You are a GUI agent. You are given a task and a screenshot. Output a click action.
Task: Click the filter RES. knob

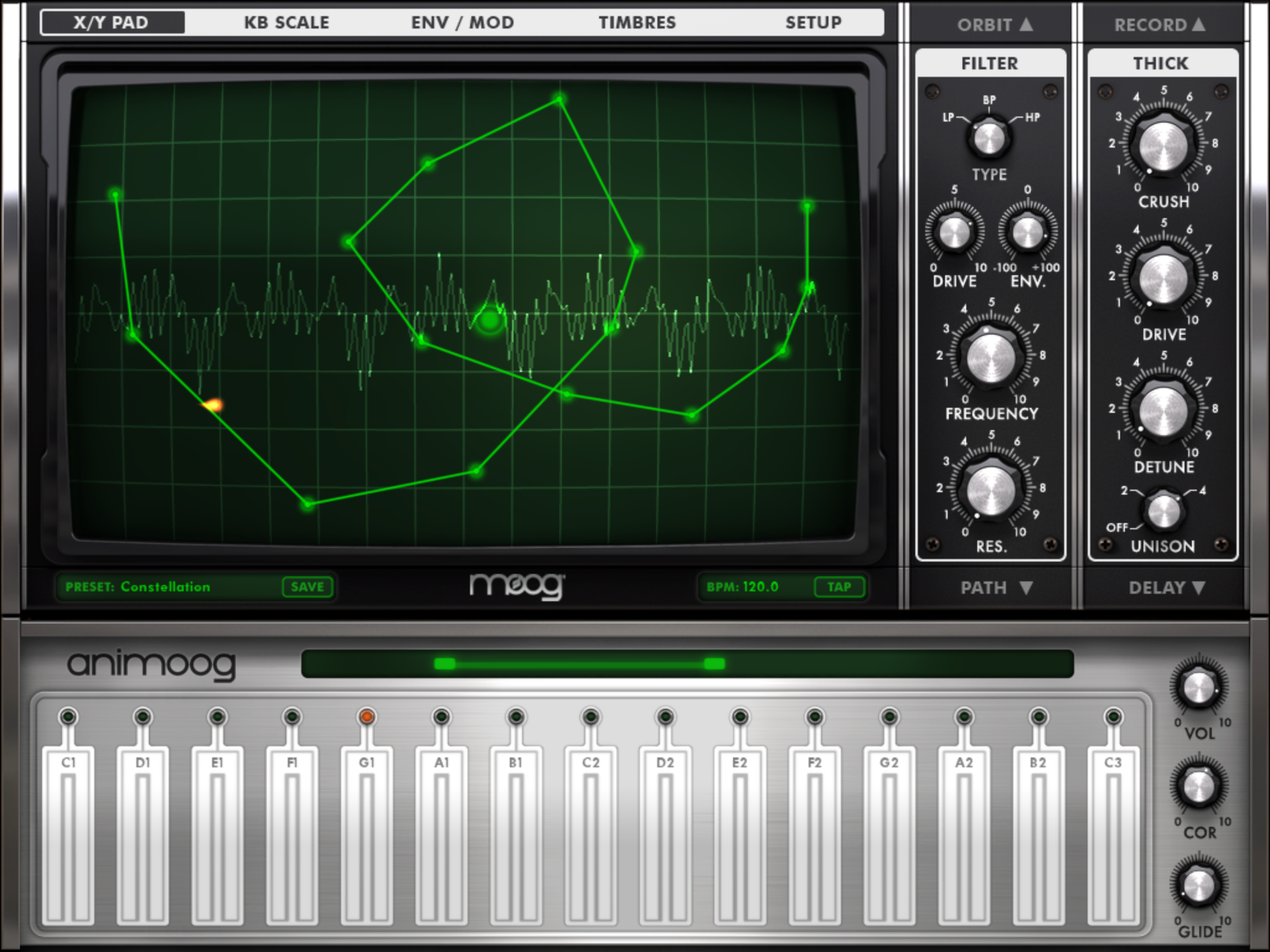tap(990, 490)
